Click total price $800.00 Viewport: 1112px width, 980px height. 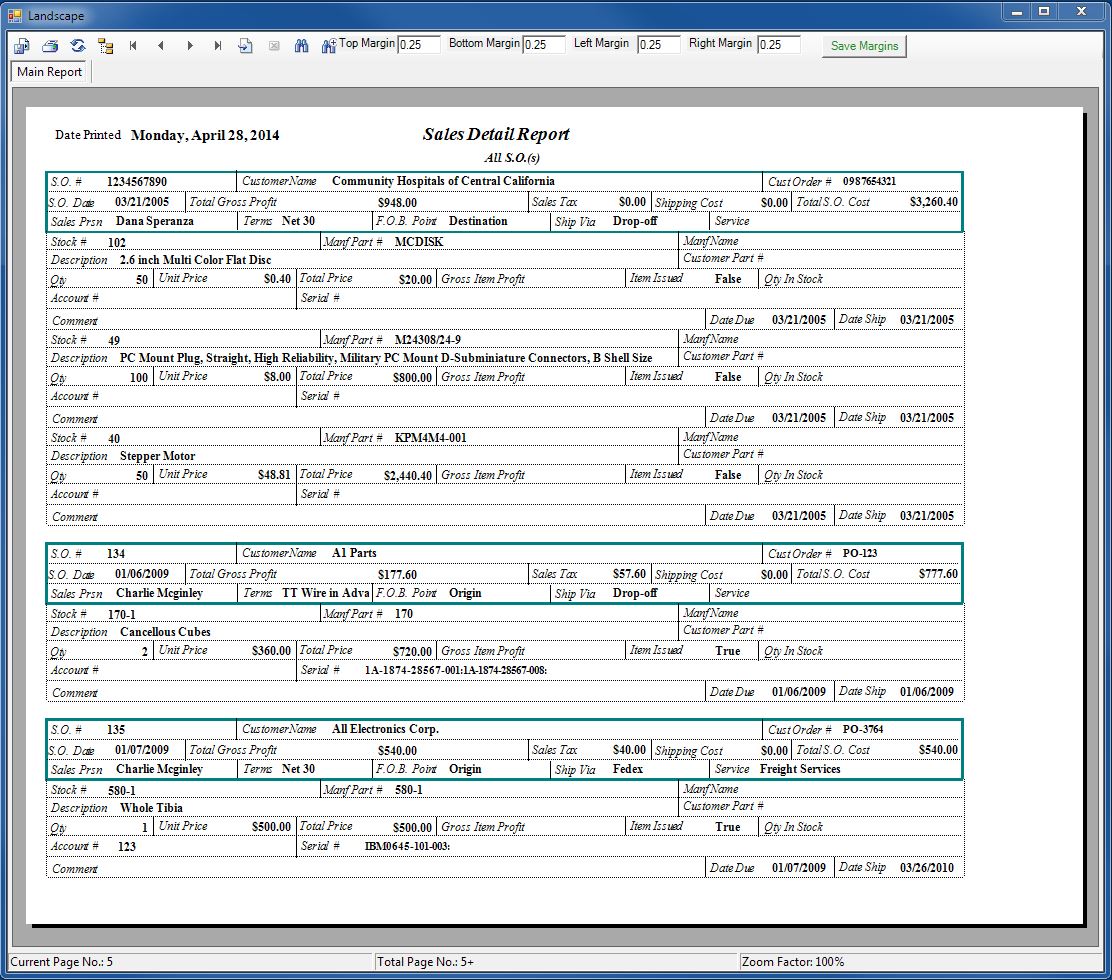pyautogui.click(x=413, y=377)
